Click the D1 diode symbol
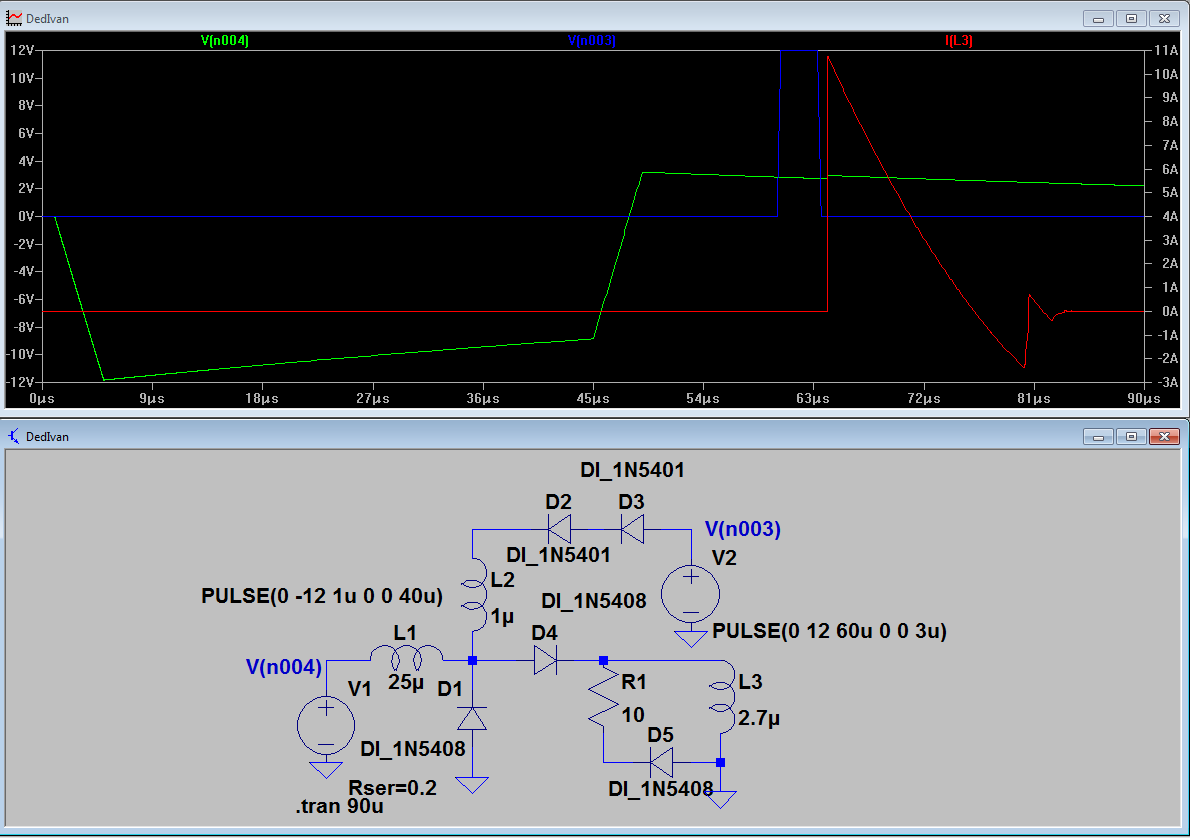Viewport: 1190px width, 838px height. pyautogui.click(x=472, y=719)
